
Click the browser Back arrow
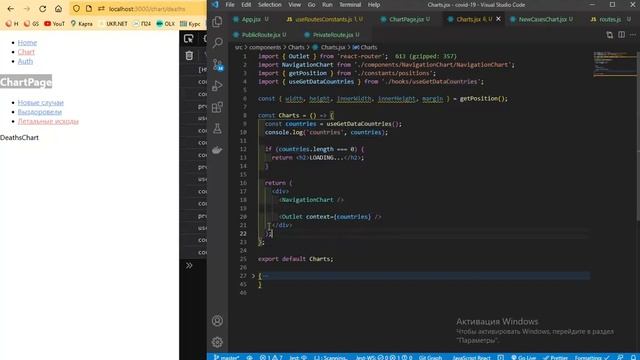point(11,9)
